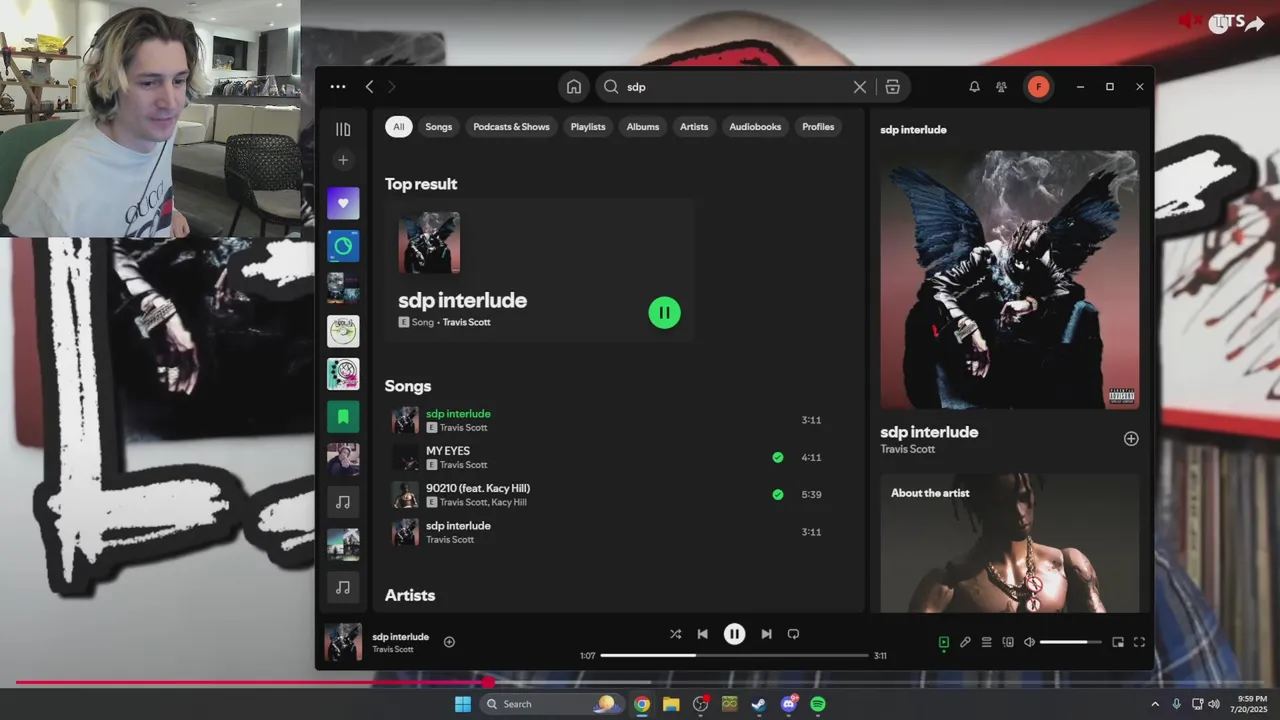
Task: Seek within the song progress bar
Action: (734, 655)
